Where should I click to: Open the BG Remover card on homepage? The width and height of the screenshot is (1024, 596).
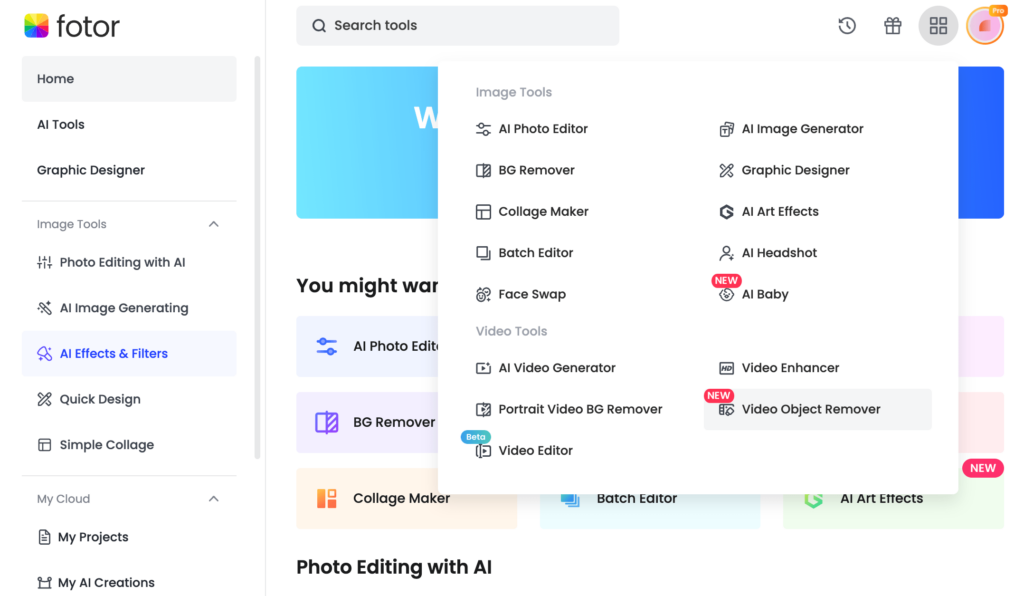point(367,422)
